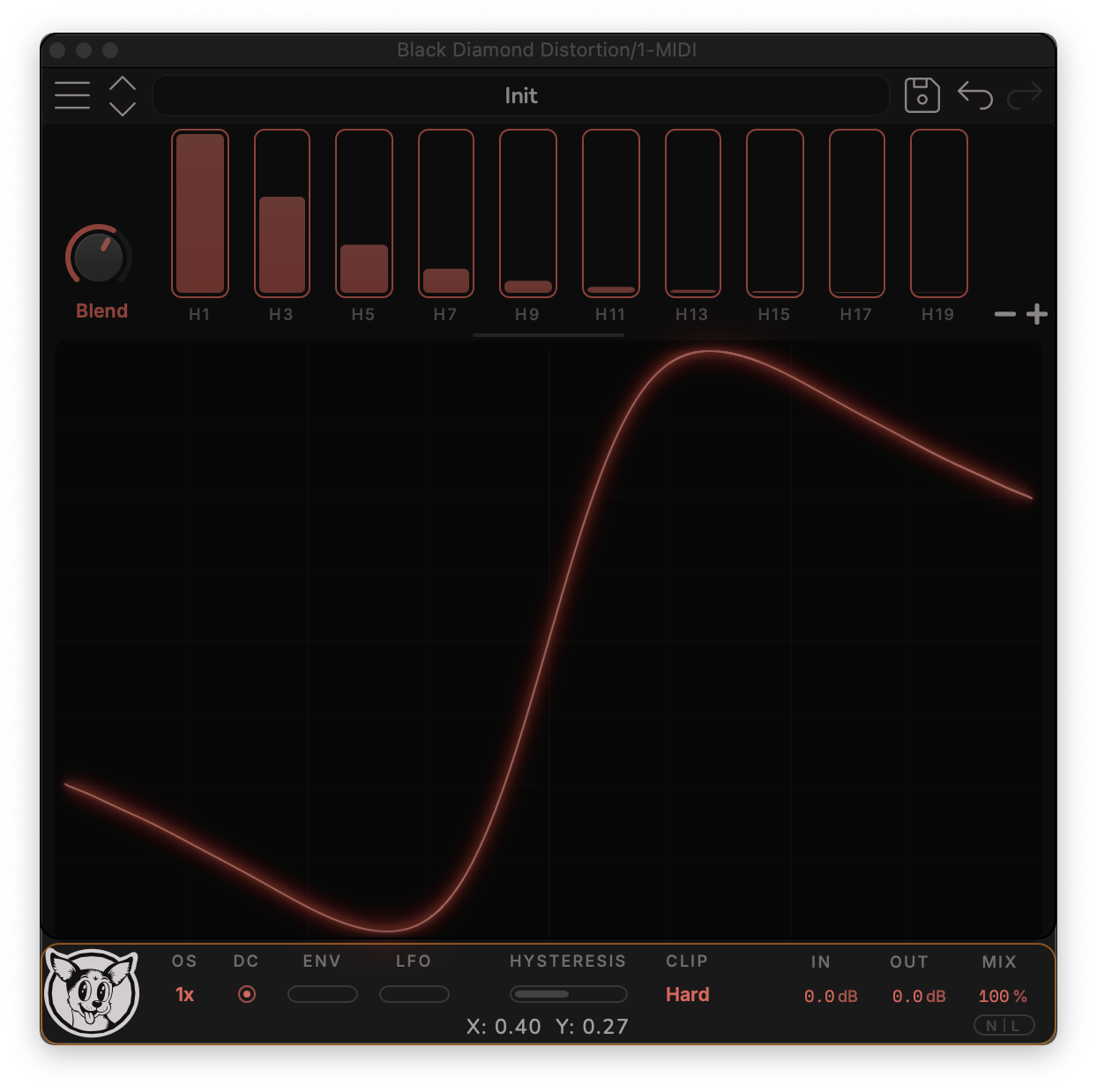The image size is (1097, 1092).
Task: Click the MIX 100 % value
Action: [1003, 997]
